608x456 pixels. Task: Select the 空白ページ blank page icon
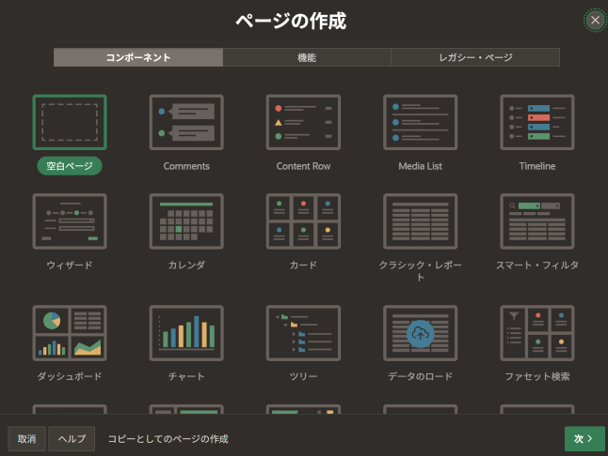click(x=69, y=122)
